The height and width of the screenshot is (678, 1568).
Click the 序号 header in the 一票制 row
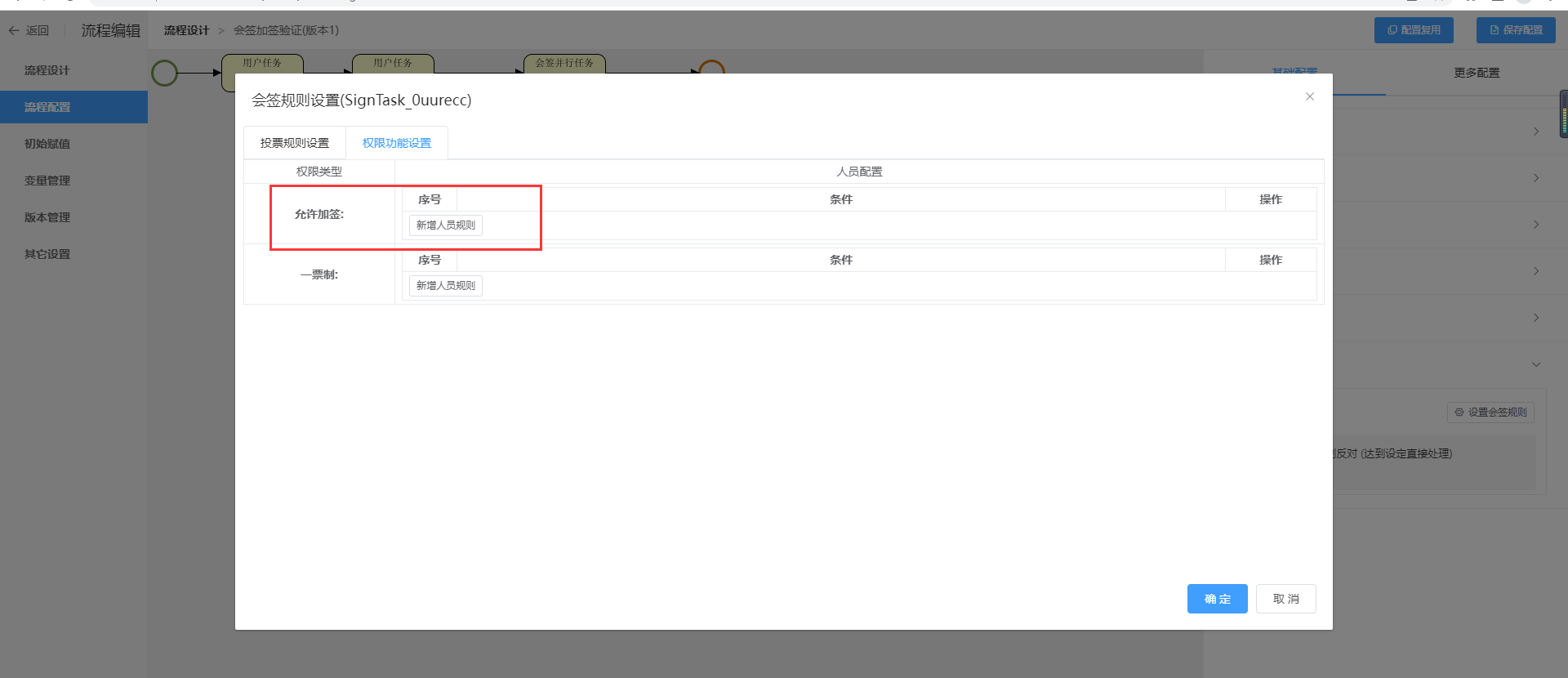pos(430,260)
